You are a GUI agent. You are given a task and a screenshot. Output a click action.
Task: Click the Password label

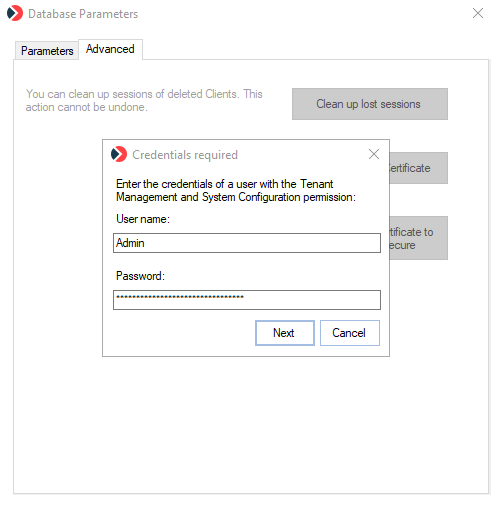(x=140, y=276)
